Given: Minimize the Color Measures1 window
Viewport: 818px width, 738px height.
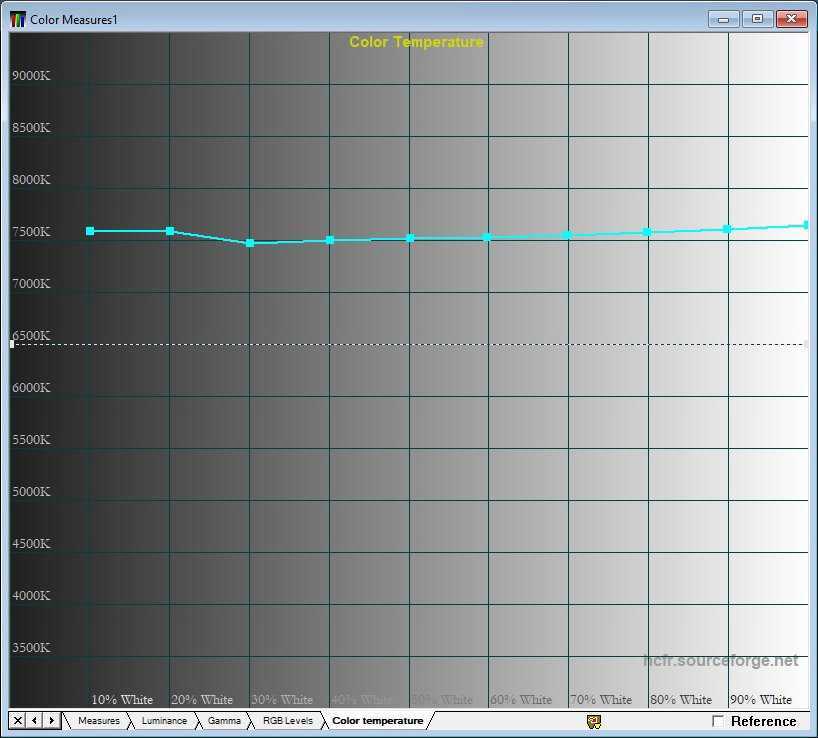Looking at the screenshot, I should coord(724,19).
